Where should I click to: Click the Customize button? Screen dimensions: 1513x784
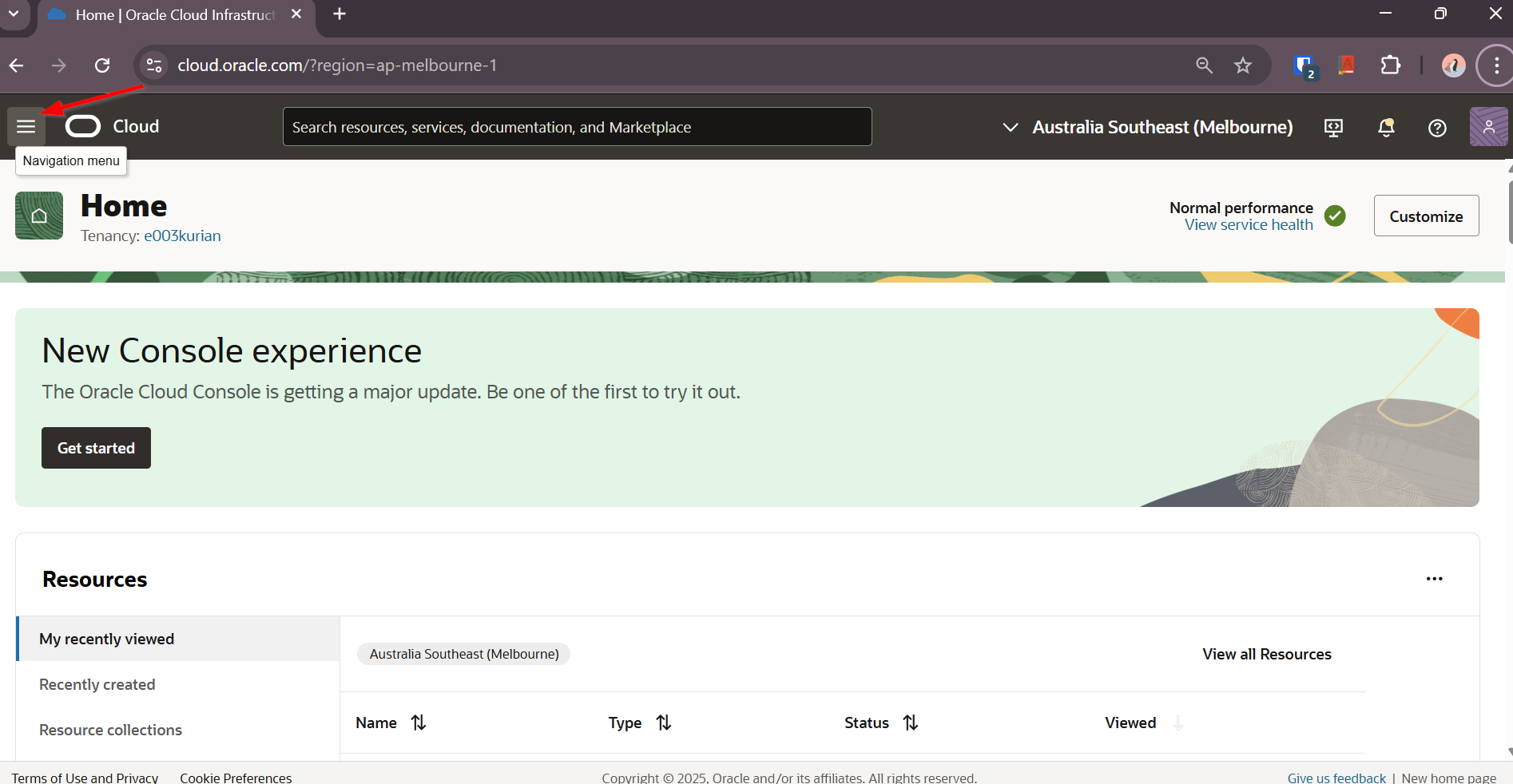coord(1426,216)
